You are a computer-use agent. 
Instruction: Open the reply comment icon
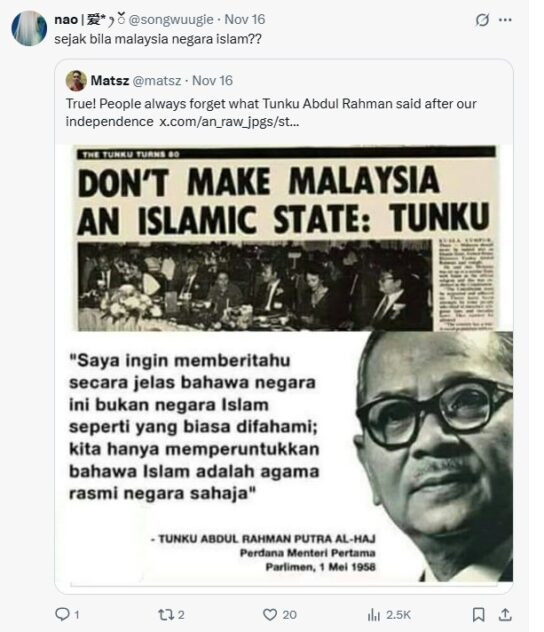point(62,614)
